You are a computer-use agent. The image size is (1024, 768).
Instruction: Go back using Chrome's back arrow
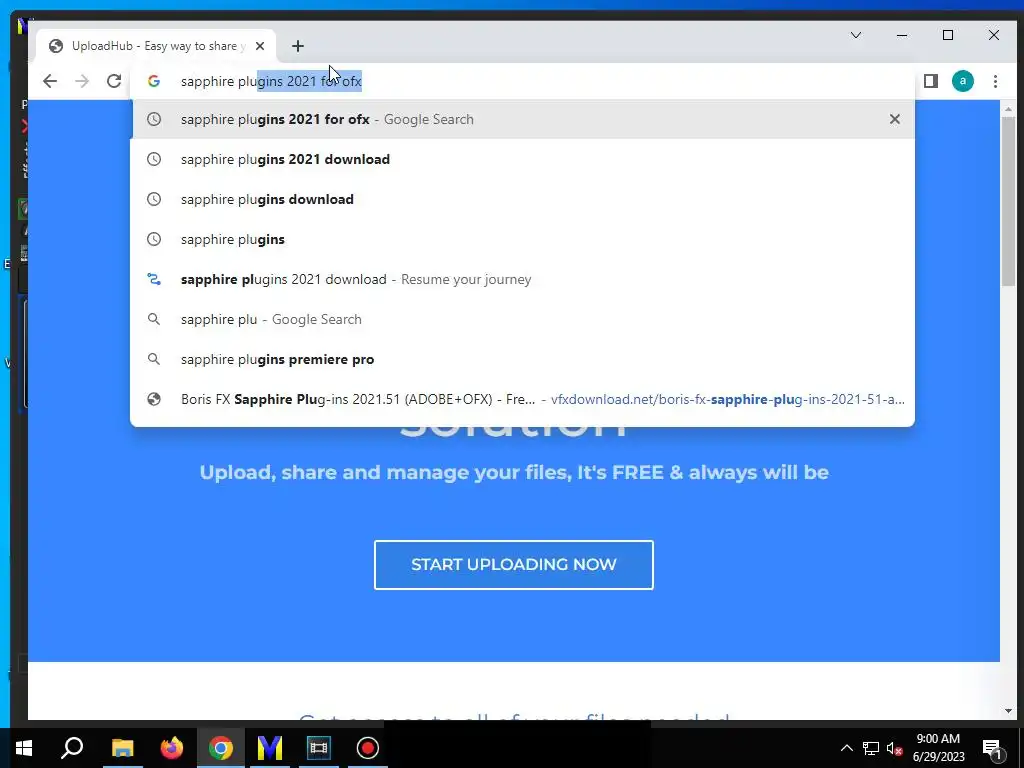(x=50, y=81)
